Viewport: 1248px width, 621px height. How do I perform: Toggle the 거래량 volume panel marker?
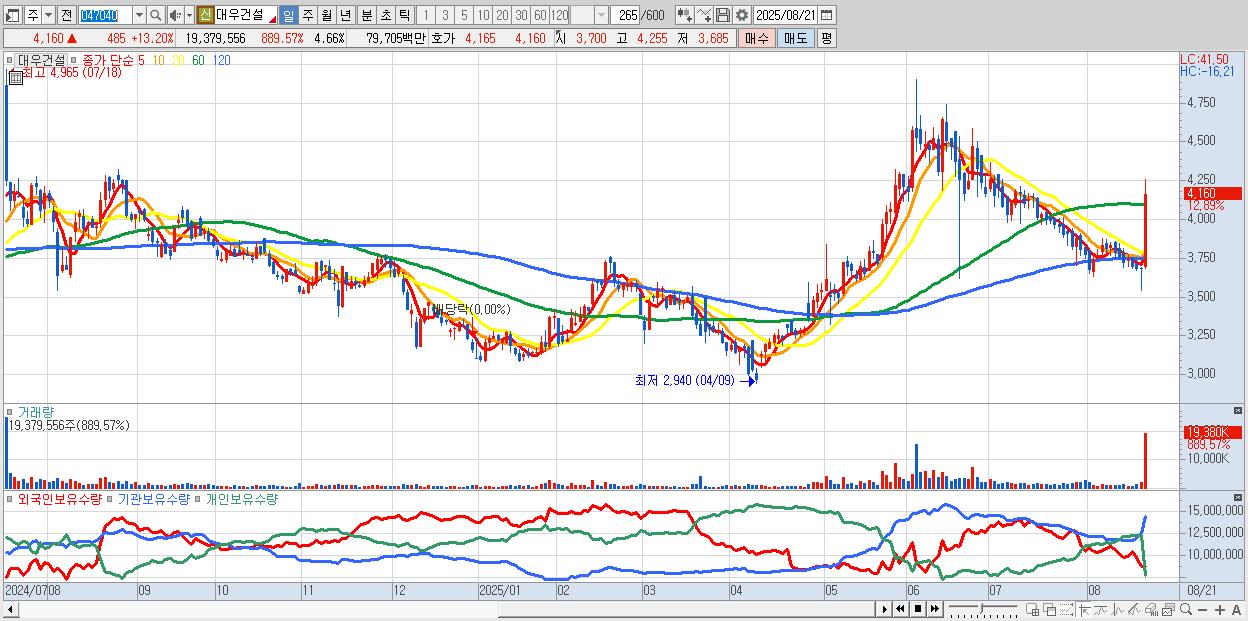[9, 412]
